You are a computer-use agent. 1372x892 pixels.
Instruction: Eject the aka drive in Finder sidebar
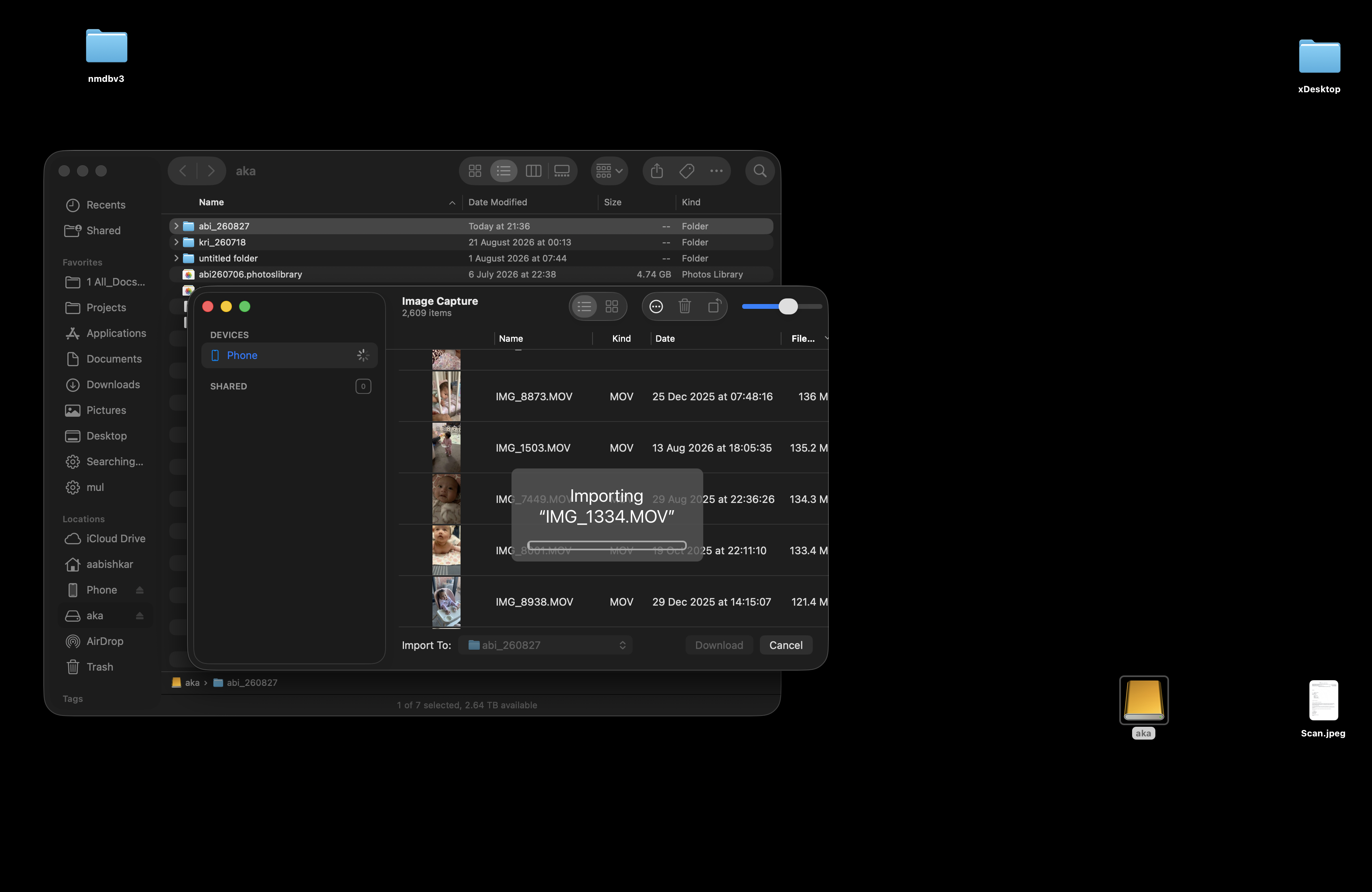140,615
